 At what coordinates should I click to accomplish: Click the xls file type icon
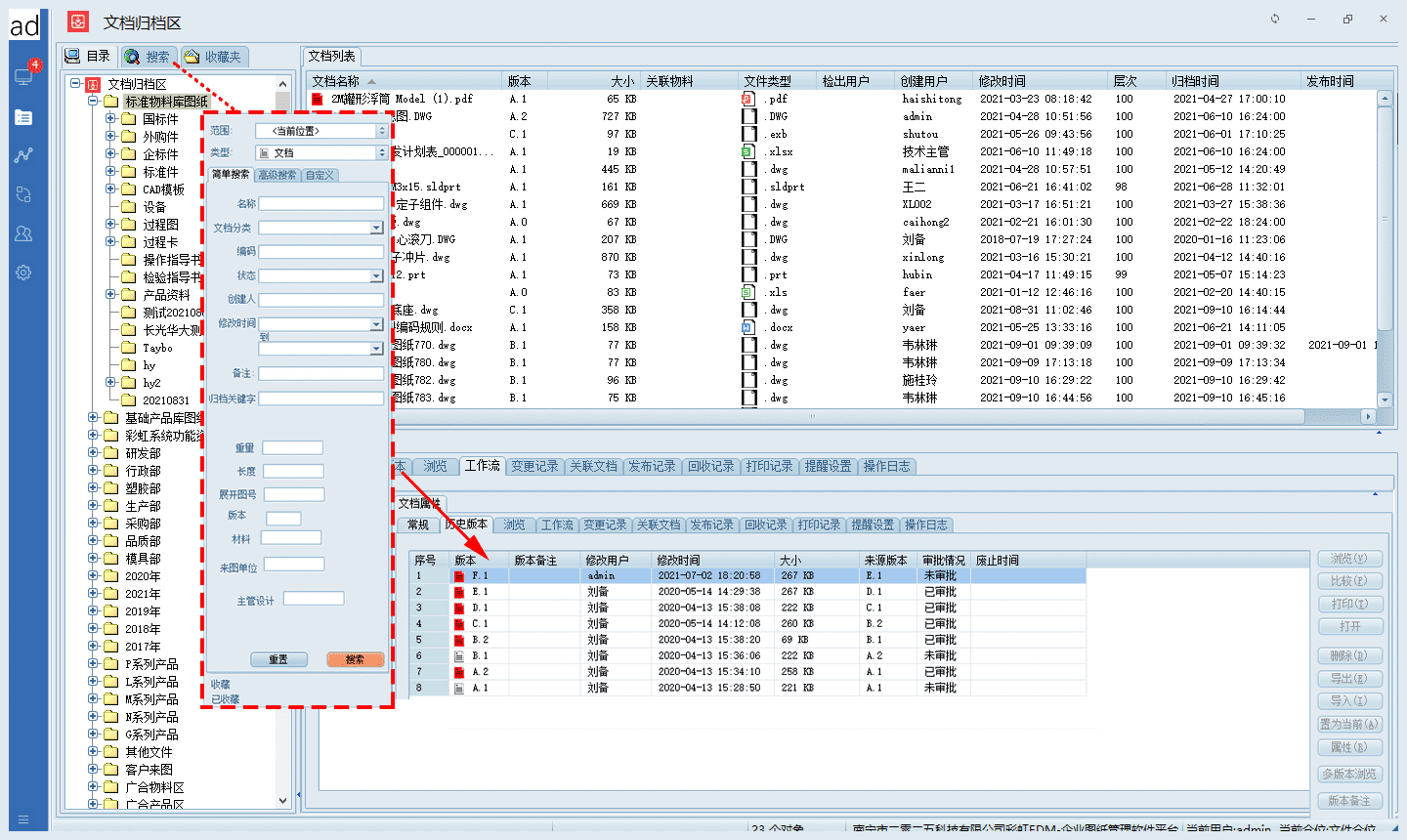pos(747,292)
